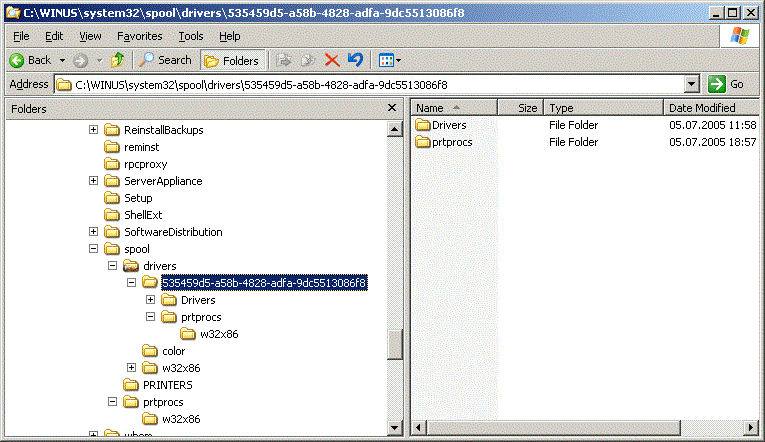Screen dimensions: 765x442
Task: Click the Undo toolbar icon
Action: (355, 60)
